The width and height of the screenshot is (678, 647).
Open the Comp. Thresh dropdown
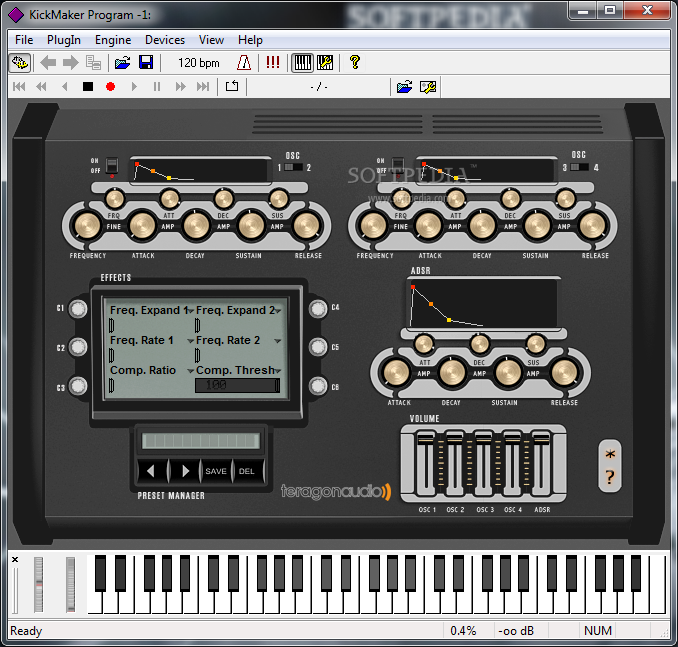tap(278, 371)
